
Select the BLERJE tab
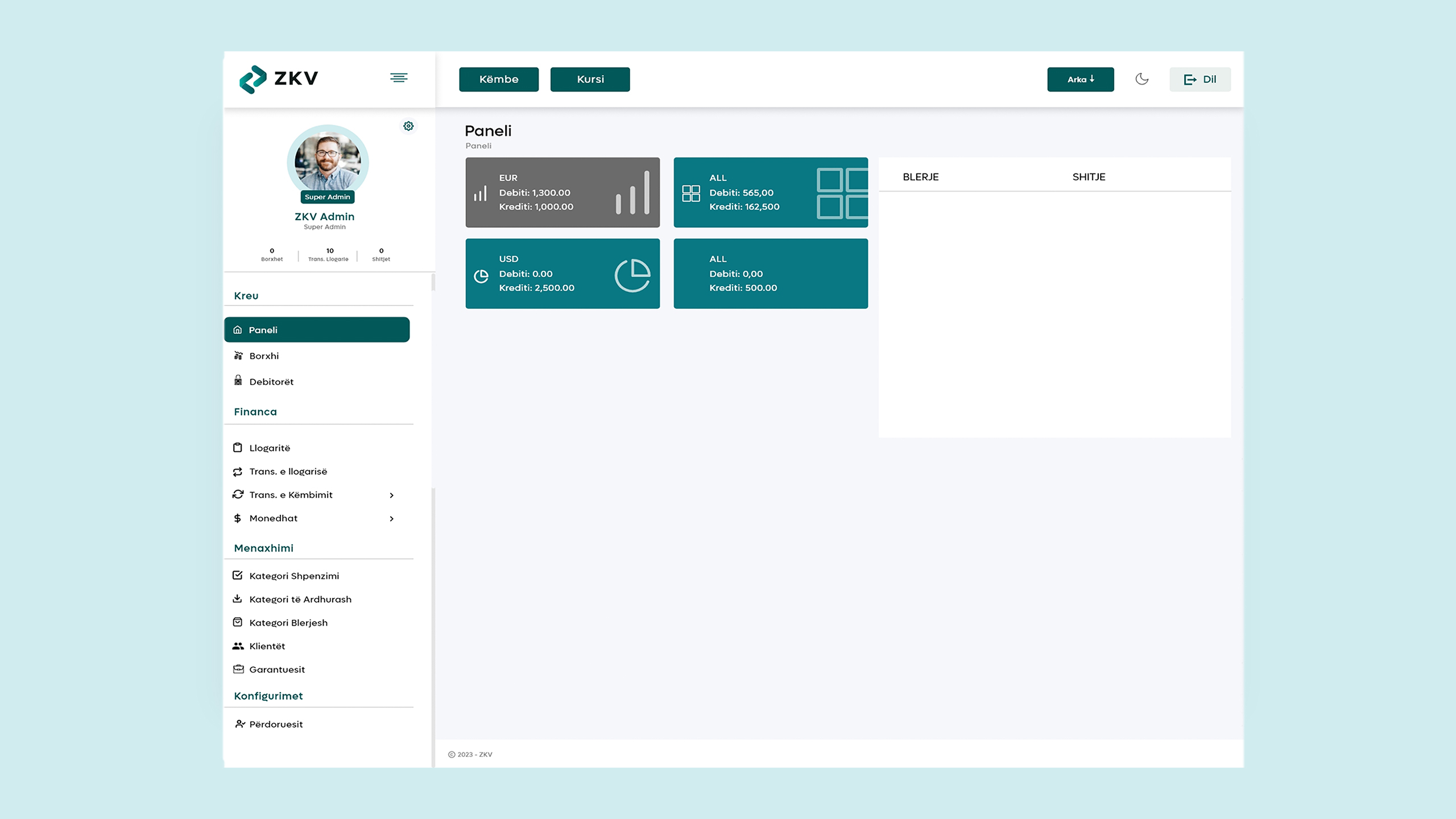920,177
